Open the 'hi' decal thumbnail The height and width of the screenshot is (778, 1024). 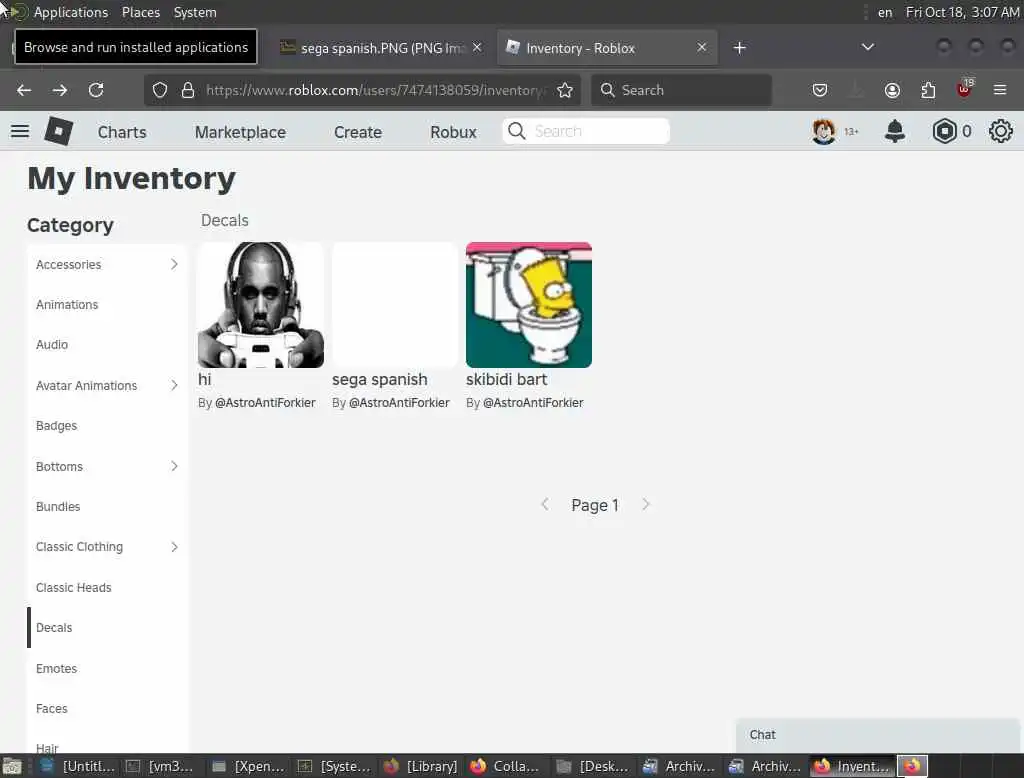[x=261, y=305]
